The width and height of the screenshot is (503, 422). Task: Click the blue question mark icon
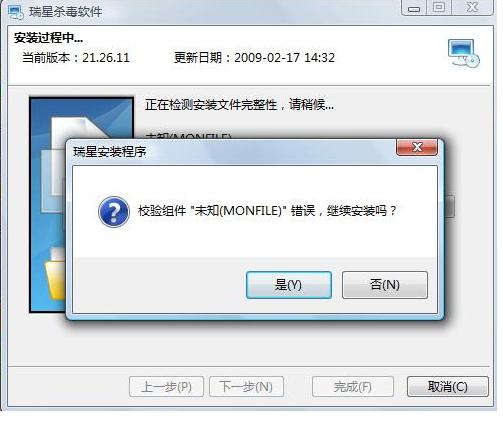coord(114,211)
